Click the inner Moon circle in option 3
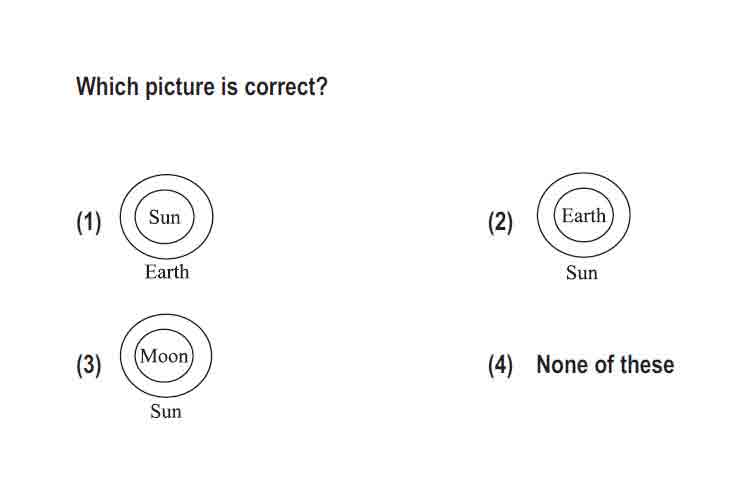 point(164,356)
